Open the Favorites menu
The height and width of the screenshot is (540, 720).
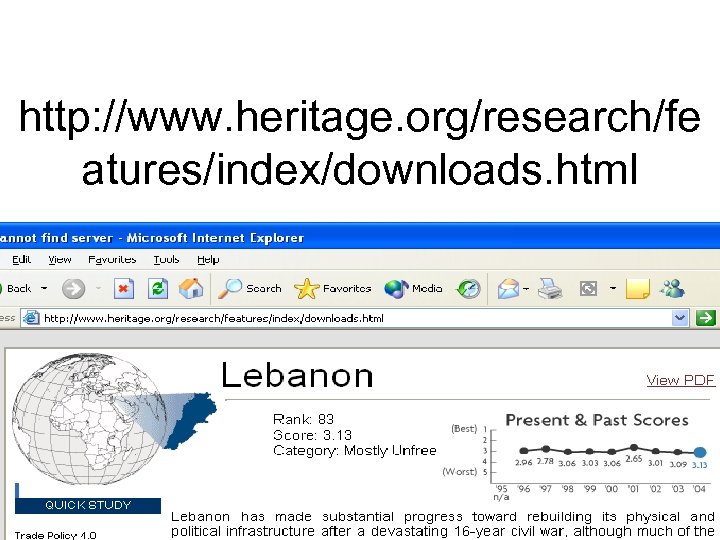click(112, 260)
